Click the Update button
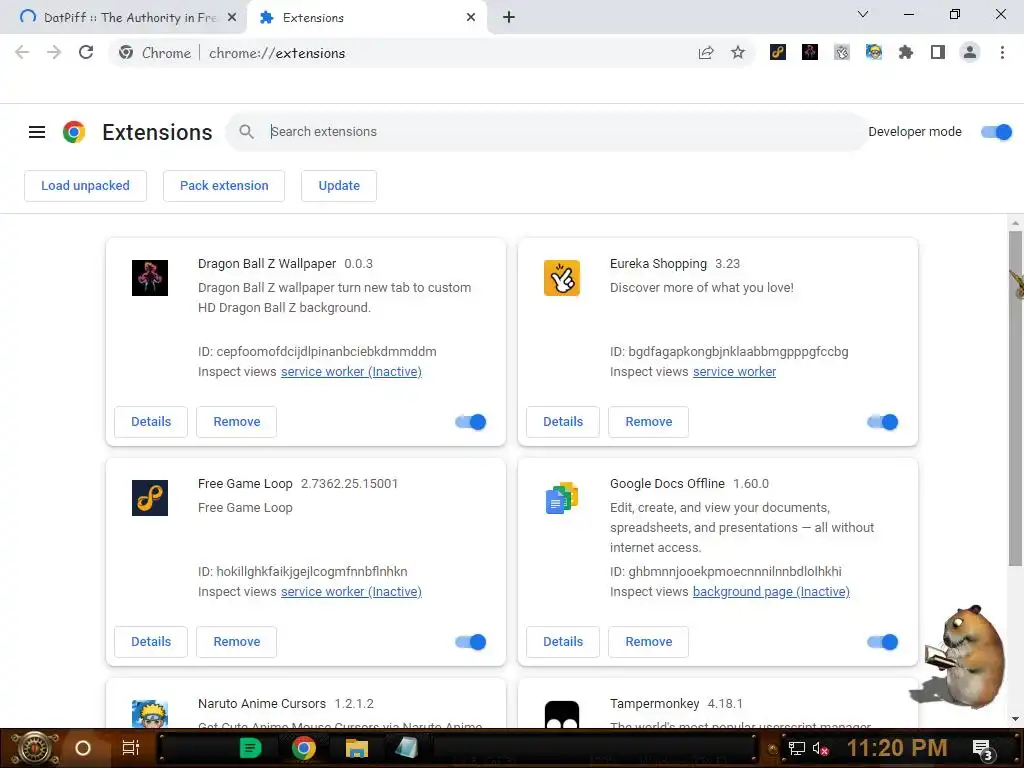 tap(339, 186)
